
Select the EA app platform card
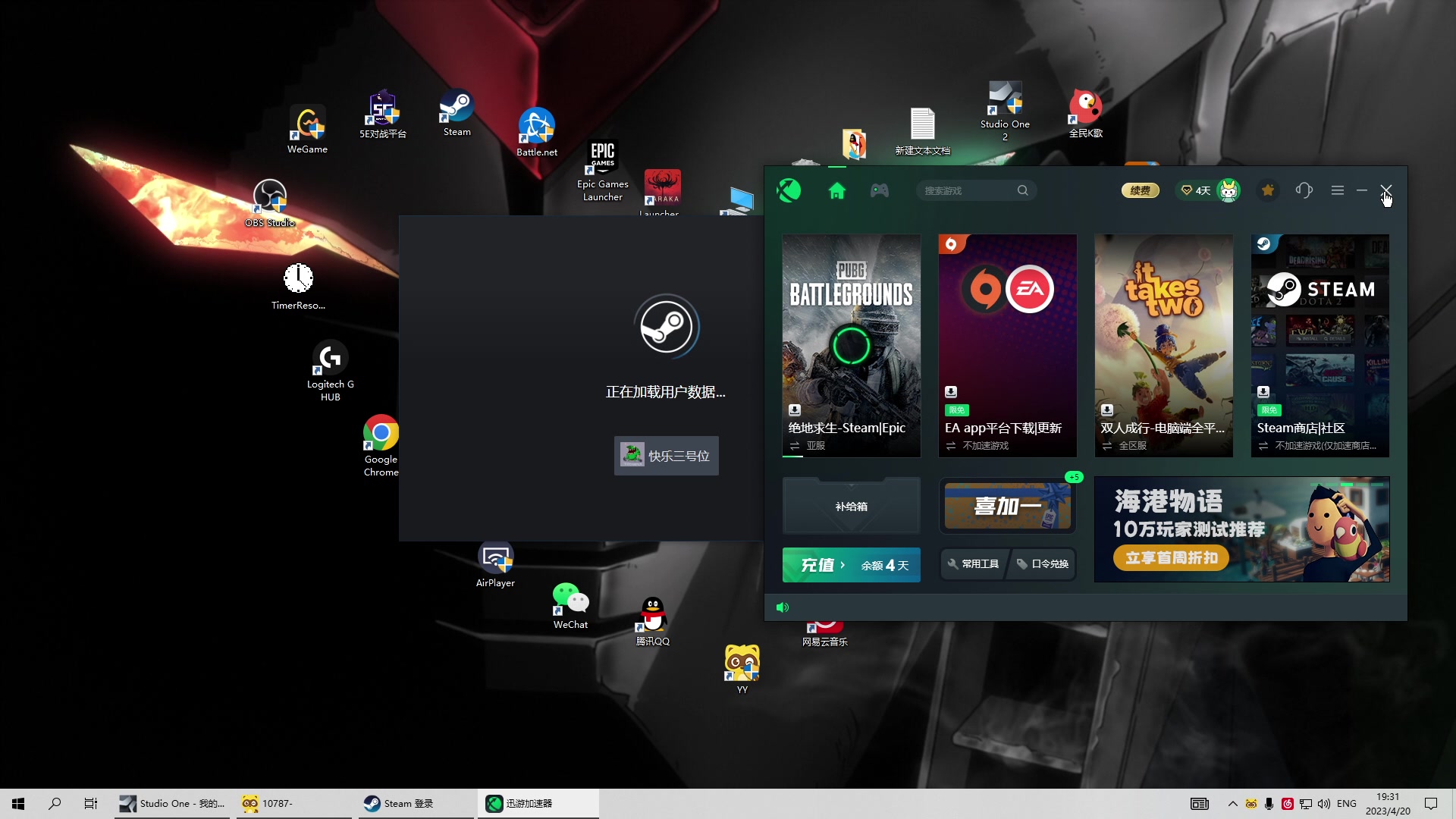click(x=1007, y=345)
